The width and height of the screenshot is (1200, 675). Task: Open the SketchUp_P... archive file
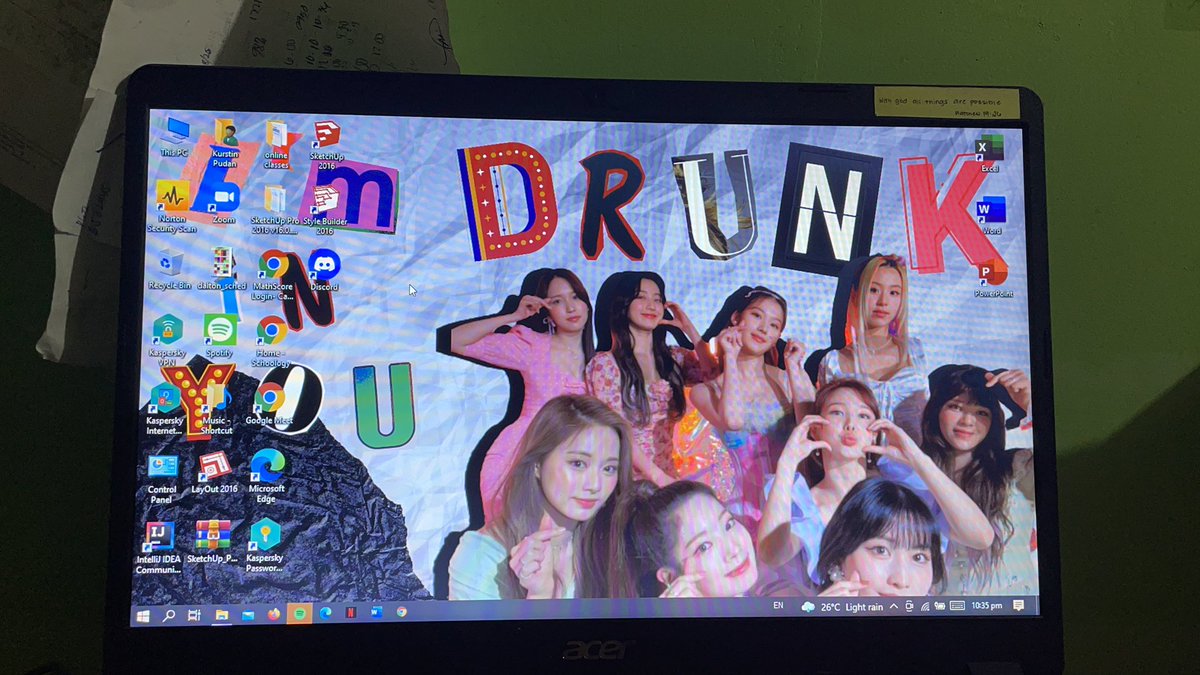point(212,544)
